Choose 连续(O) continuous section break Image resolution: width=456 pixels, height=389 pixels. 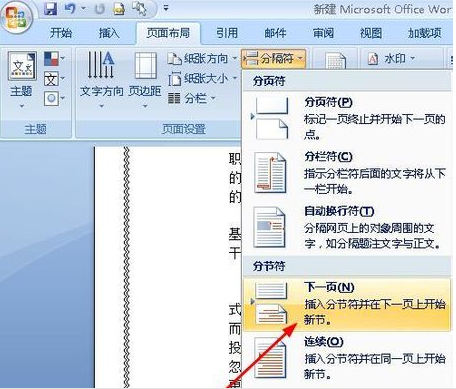(x=347, y=359)
